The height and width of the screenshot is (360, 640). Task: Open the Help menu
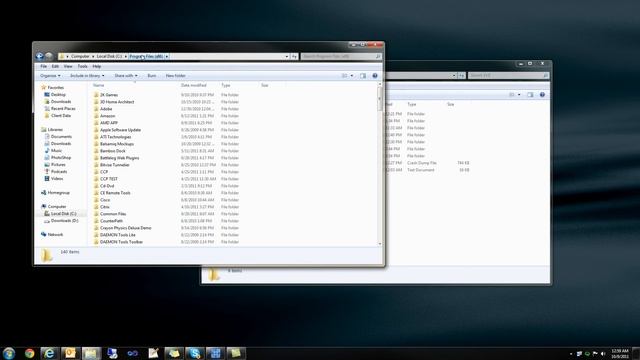97,66
